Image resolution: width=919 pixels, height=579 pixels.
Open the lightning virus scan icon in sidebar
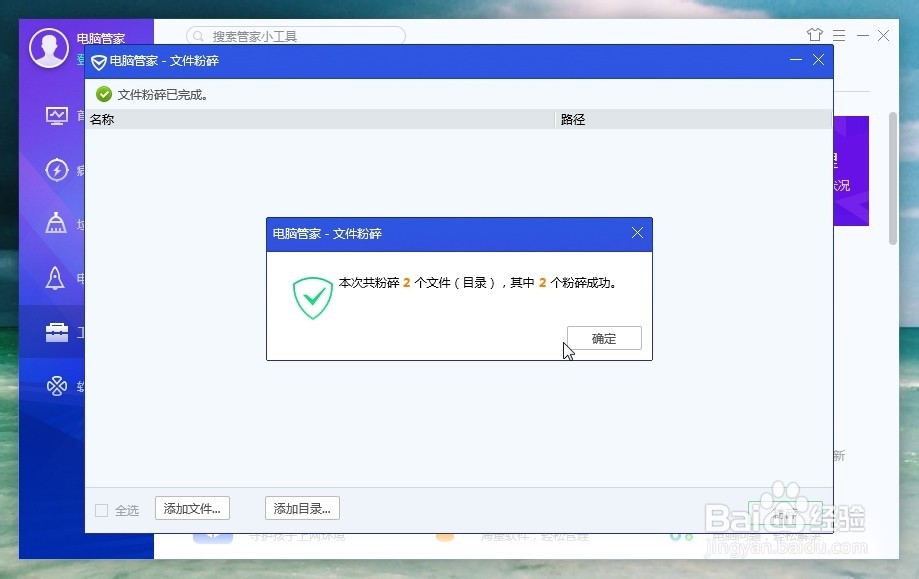pos(57,170)
